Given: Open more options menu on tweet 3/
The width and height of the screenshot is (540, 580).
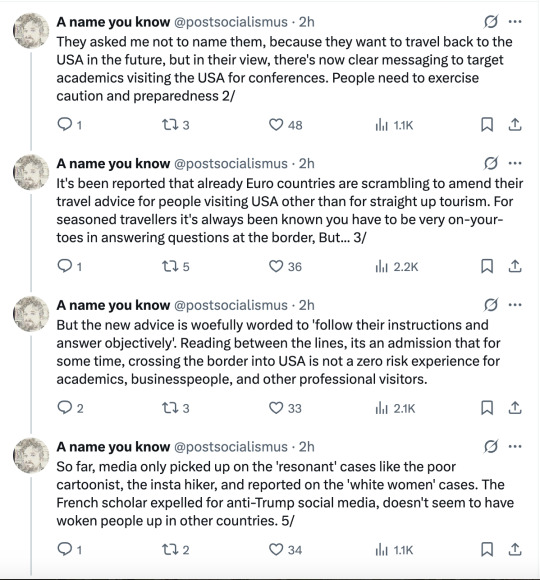Looking at the screenshot, I should coord(515,163).
